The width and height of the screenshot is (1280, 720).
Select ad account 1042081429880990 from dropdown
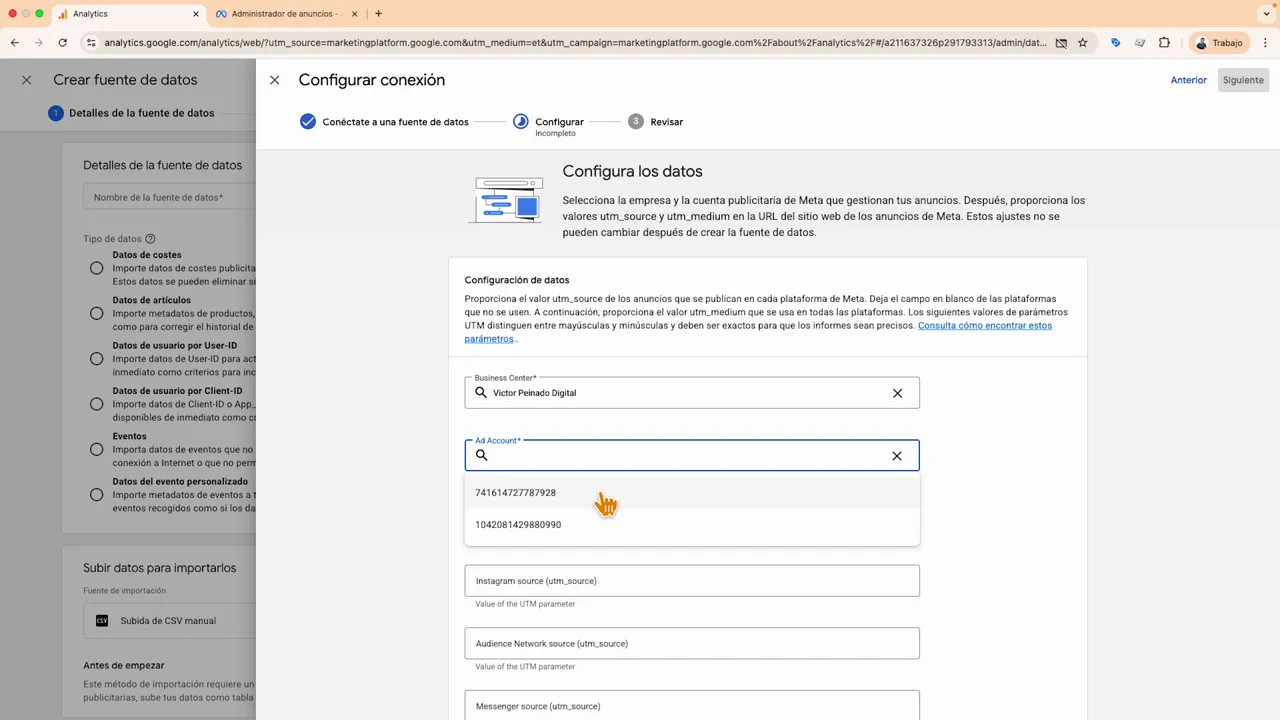pos(518,524)
